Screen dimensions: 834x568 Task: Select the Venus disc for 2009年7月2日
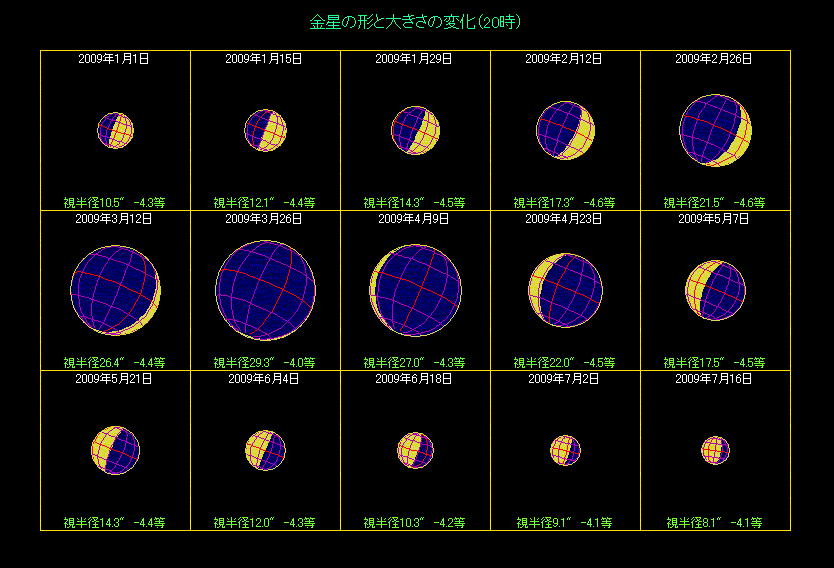565,451
